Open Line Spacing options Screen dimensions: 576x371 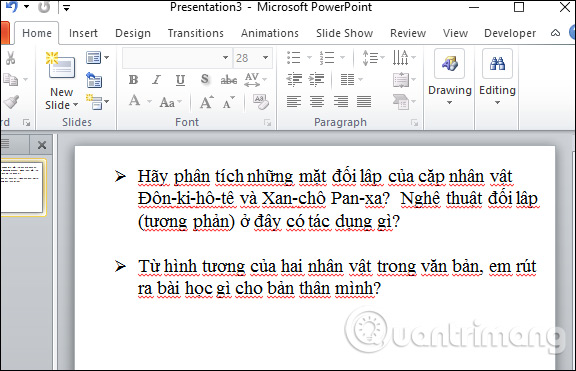[373, 58]
